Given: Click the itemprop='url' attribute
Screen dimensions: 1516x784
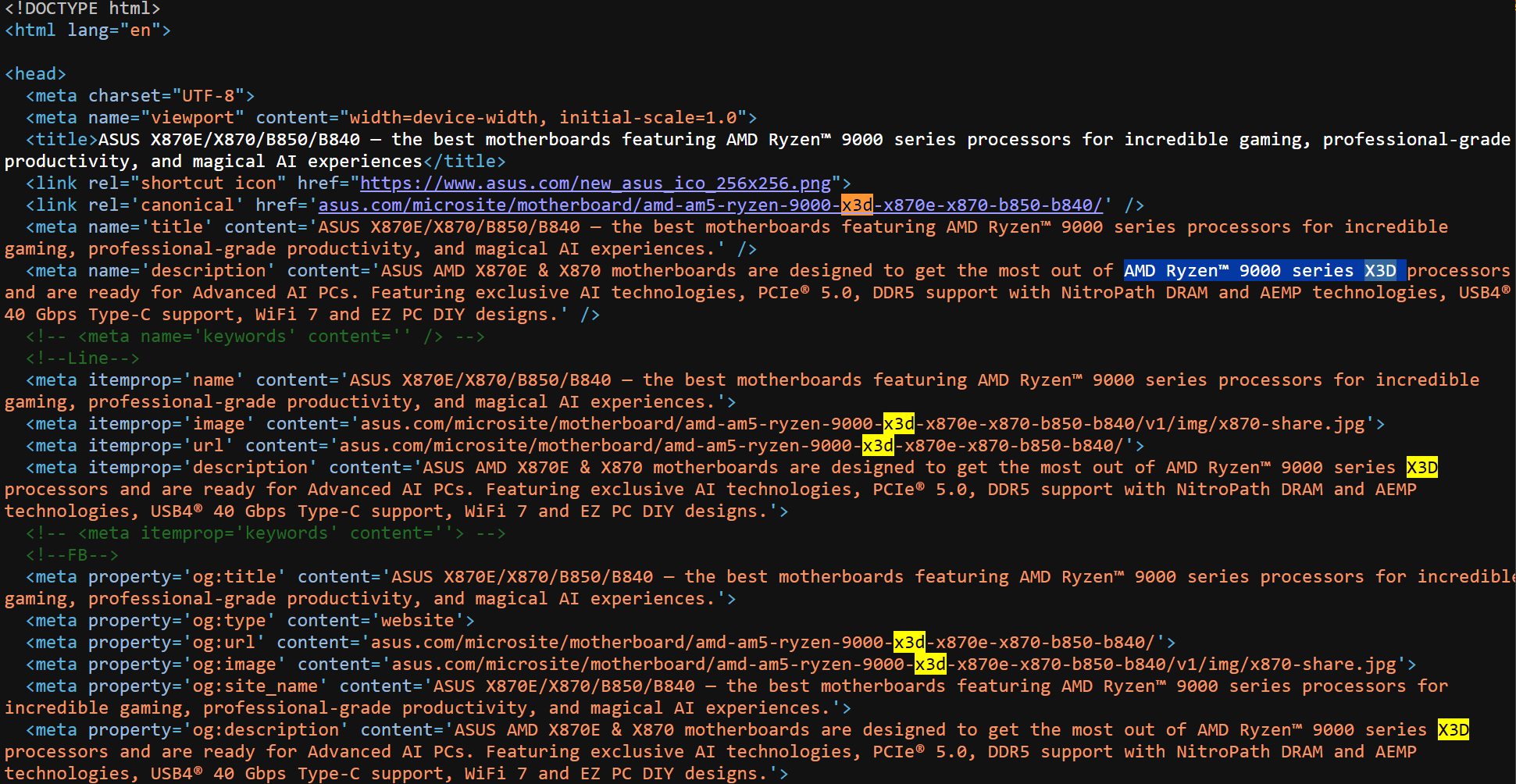Looking at the screenshot, I should click(x=162, y=446).
